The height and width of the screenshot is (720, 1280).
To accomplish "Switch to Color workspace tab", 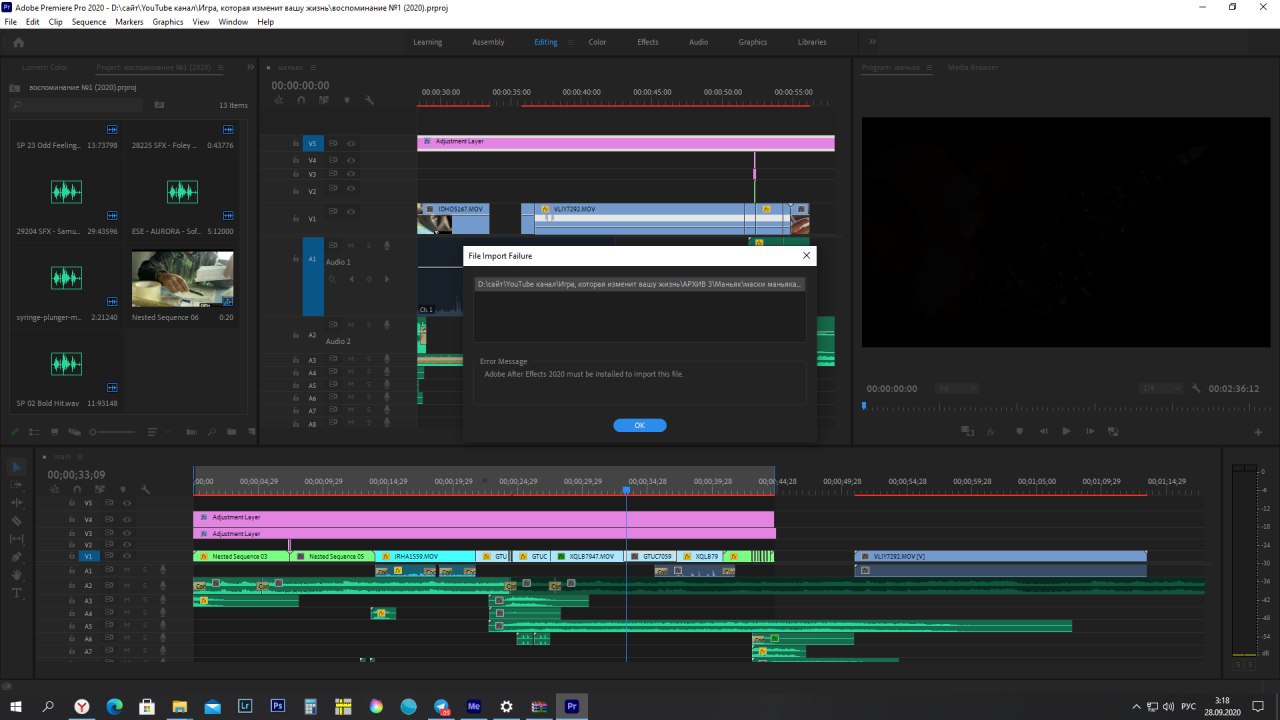I will tap(597, 42).
